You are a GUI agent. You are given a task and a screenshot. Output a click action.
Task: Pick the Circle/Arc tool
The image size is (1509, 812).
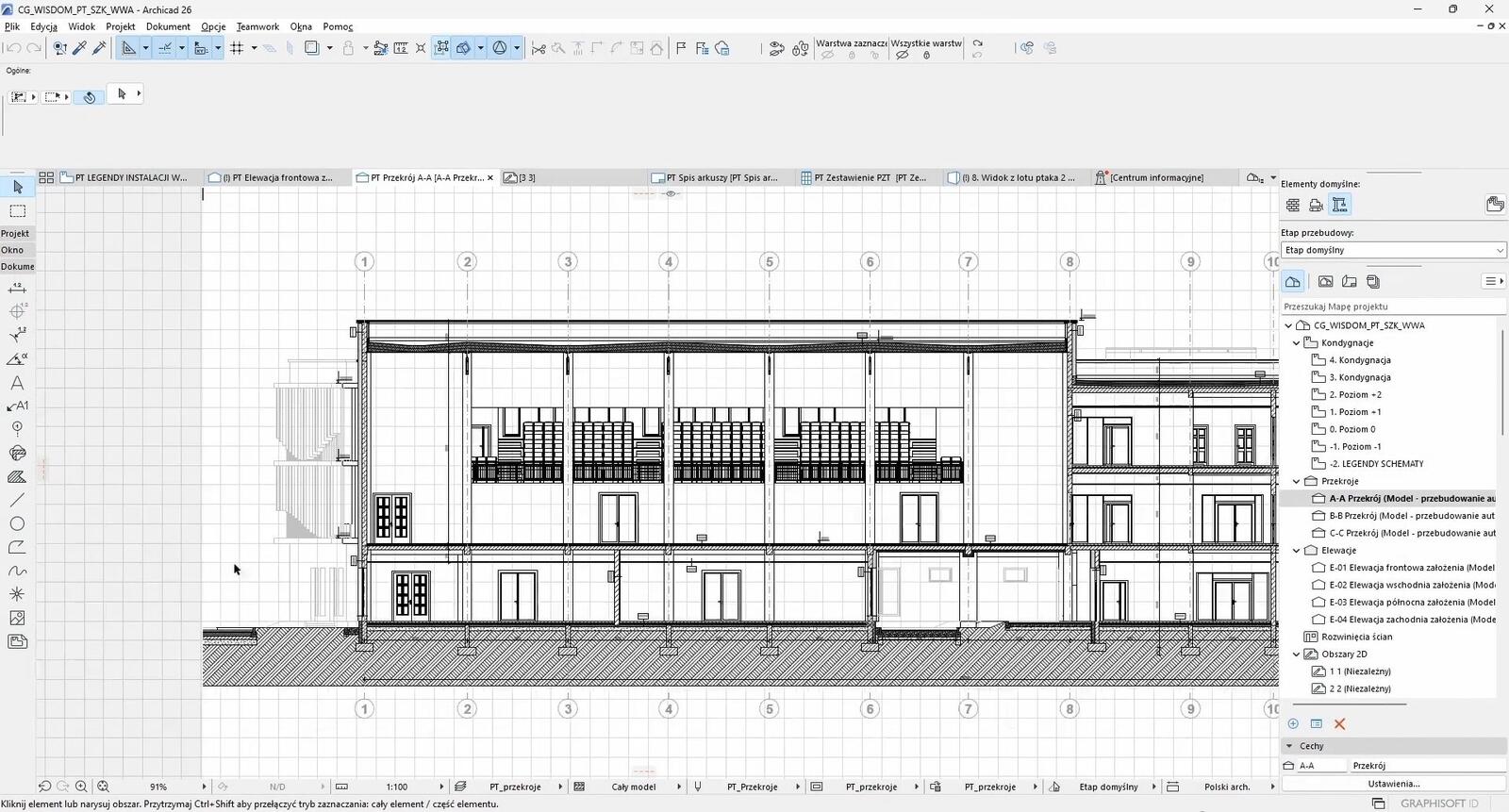(x=17, y=523)
